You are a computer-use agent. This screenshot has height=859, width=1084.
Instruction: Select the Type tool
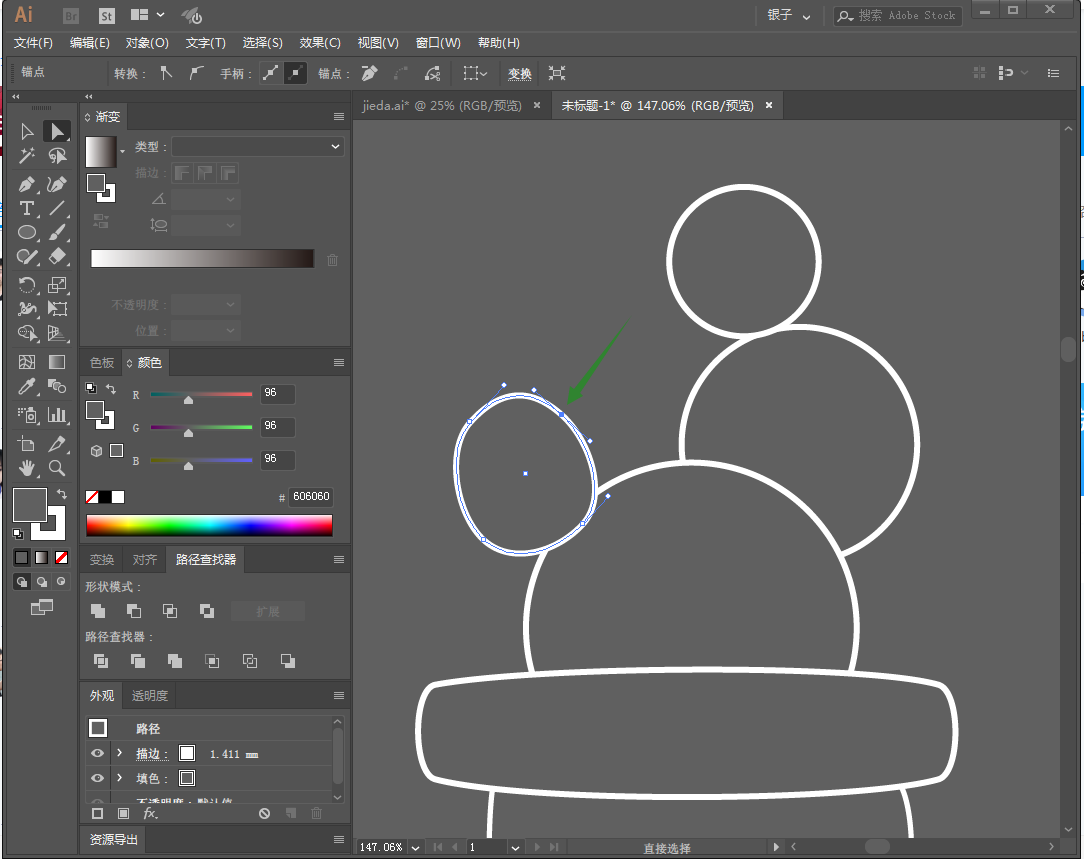pos(27,208)
